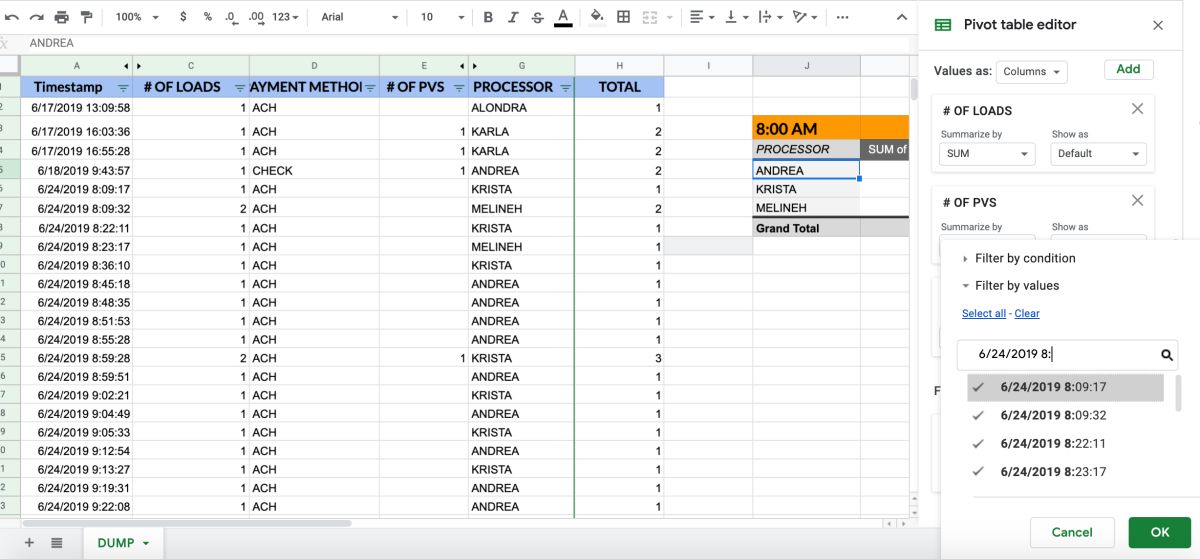Click the filter values search field
1200x559 pixels.
tap(1067, 355)
